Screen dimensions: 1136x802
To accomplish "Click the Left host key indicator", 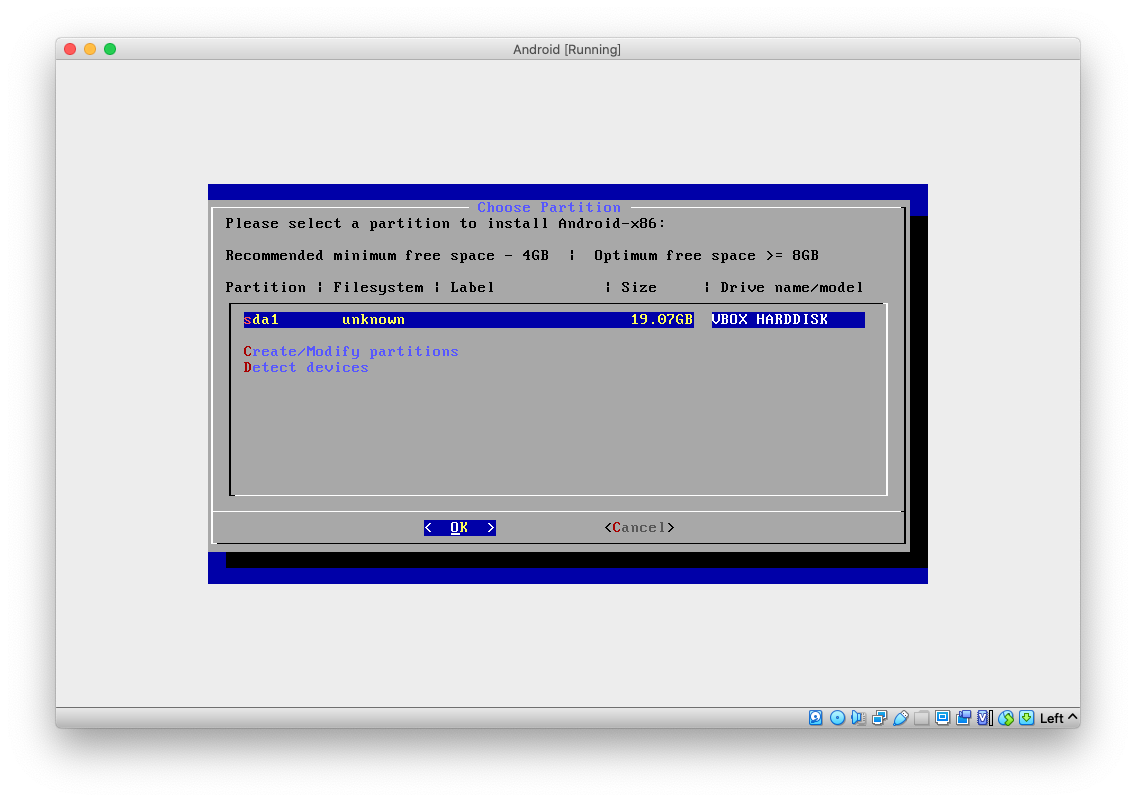I will coord(1058,718).
